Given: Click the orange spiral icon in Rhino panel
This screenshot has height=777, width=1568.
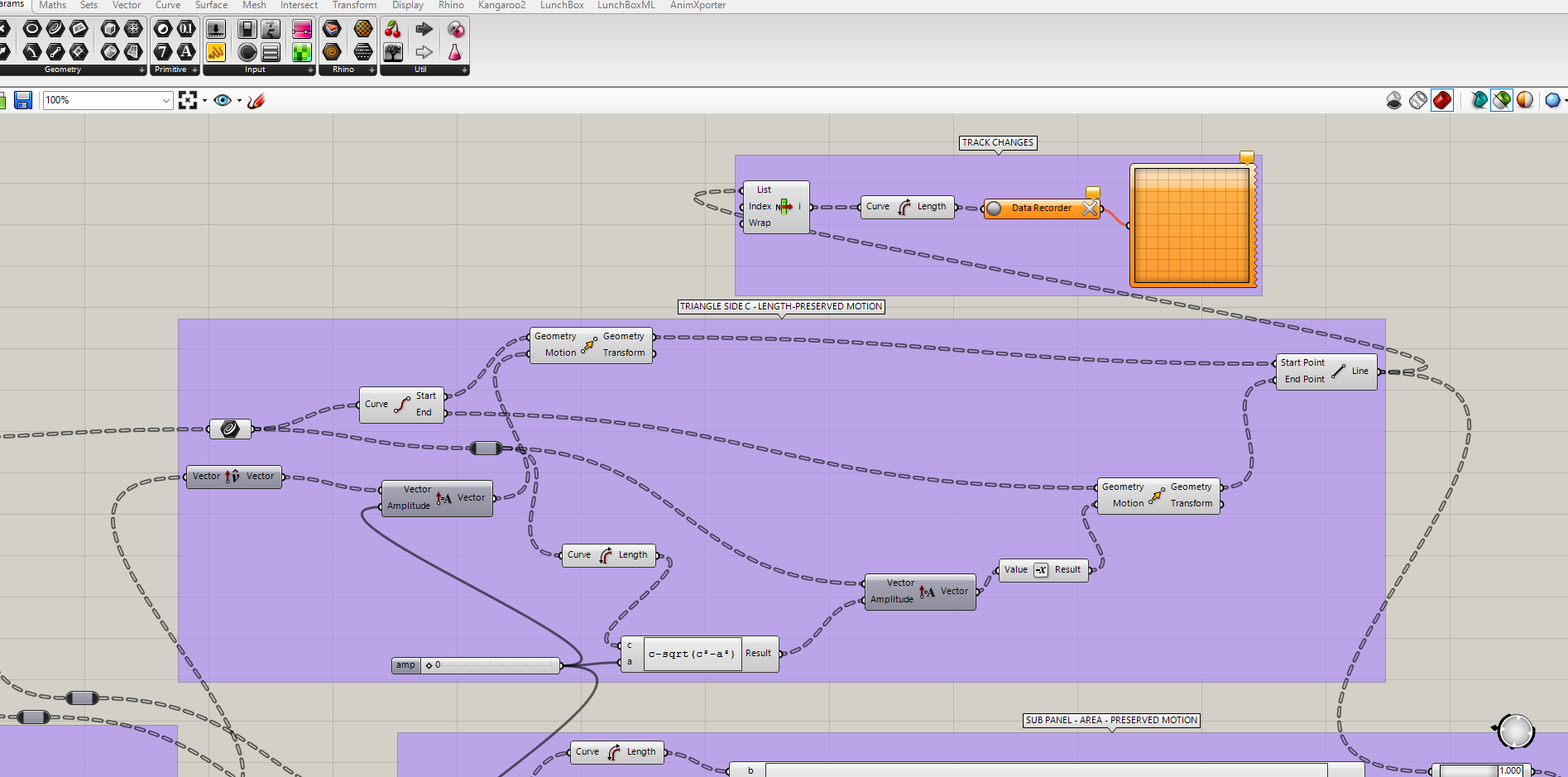Looking at the screenshot, I should click(x=332, y=52).
